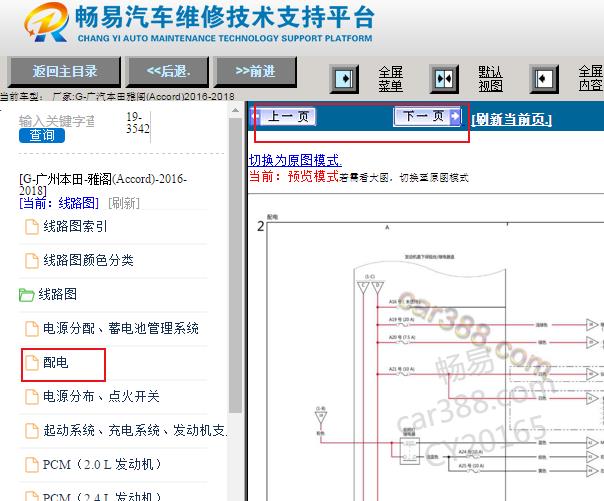Open the 全屏菜单 label link

(x=390, y=79)
